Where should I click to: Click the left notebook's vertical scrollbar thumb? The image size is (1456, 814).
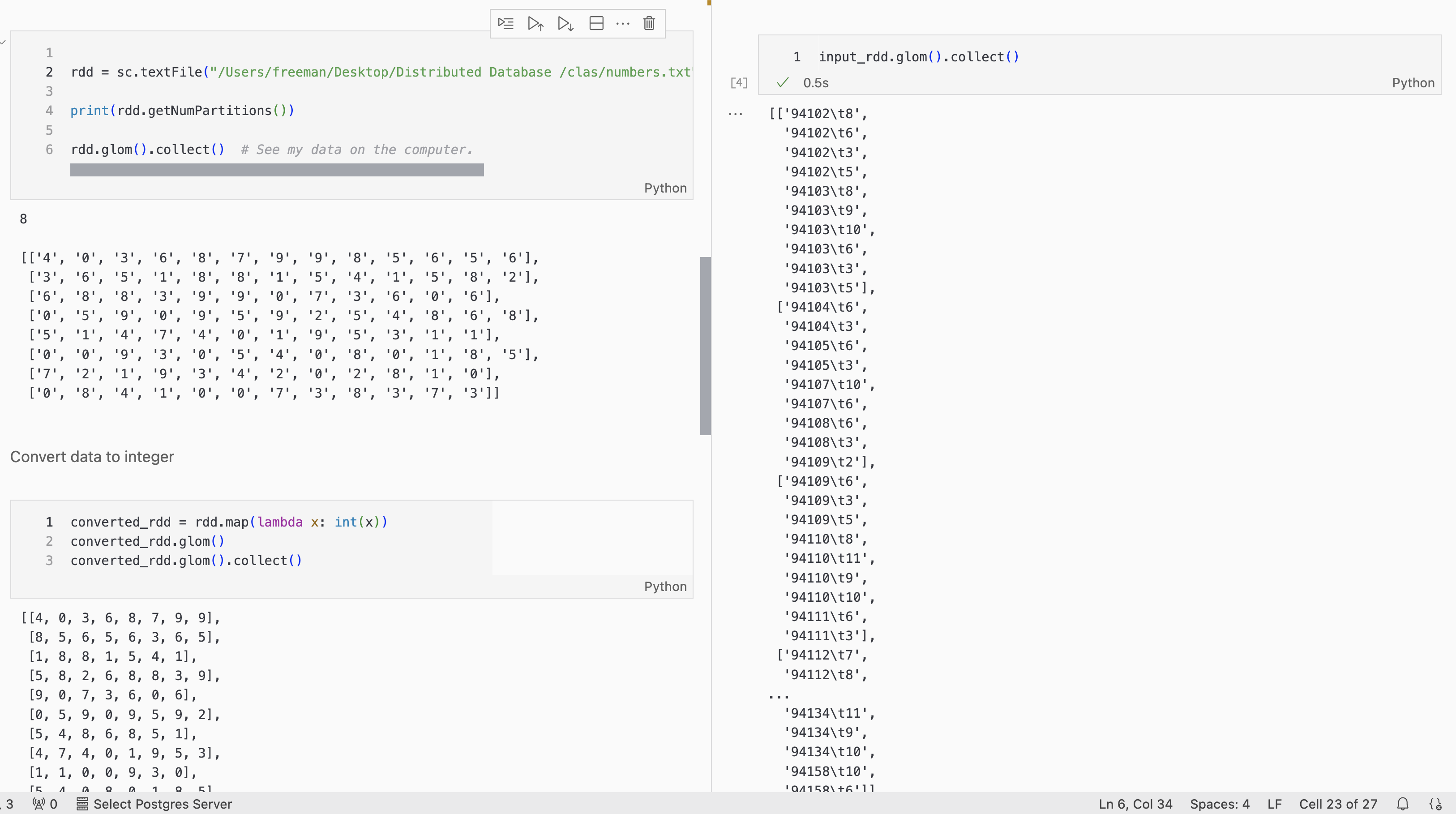point(705,345)
